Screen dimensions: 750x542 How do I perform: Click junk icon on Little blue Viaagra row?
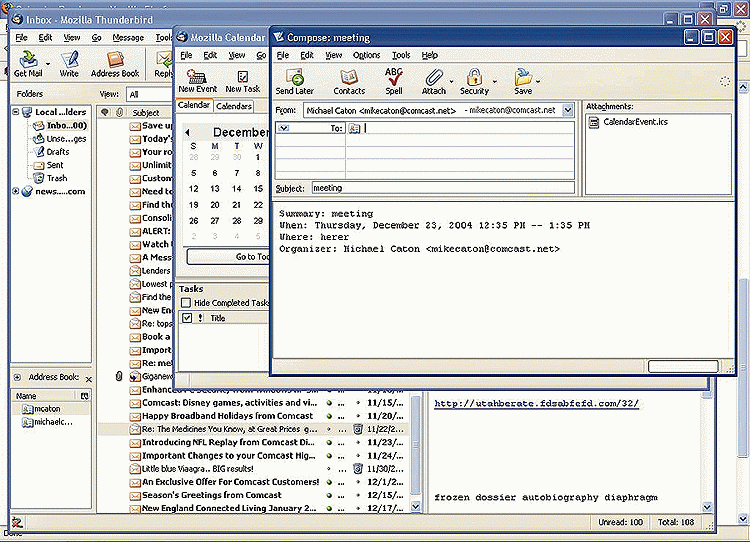click(x=357, y=469)
